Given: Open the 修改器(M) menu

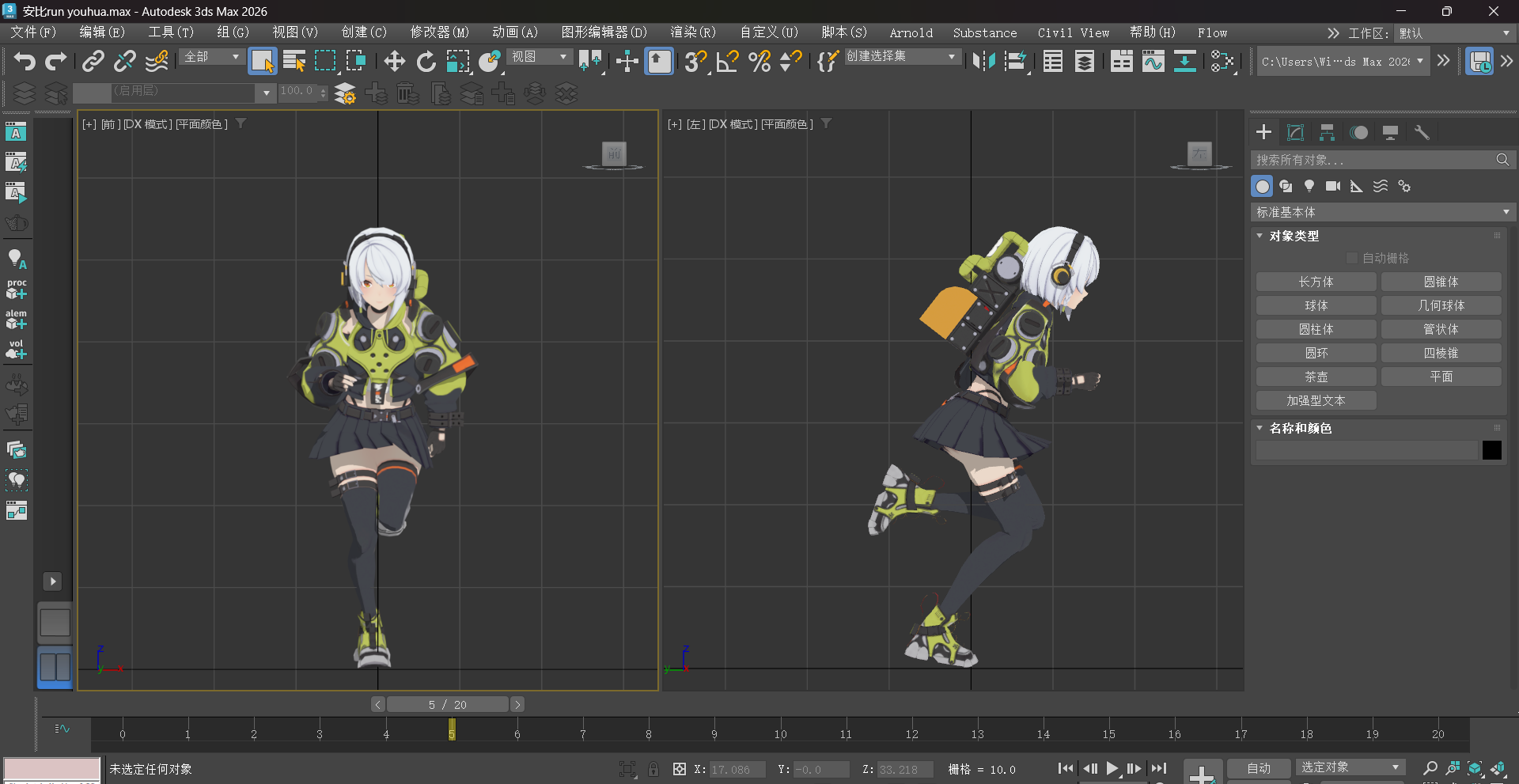Looking at the screenshot, I should [x=439, y=32].
